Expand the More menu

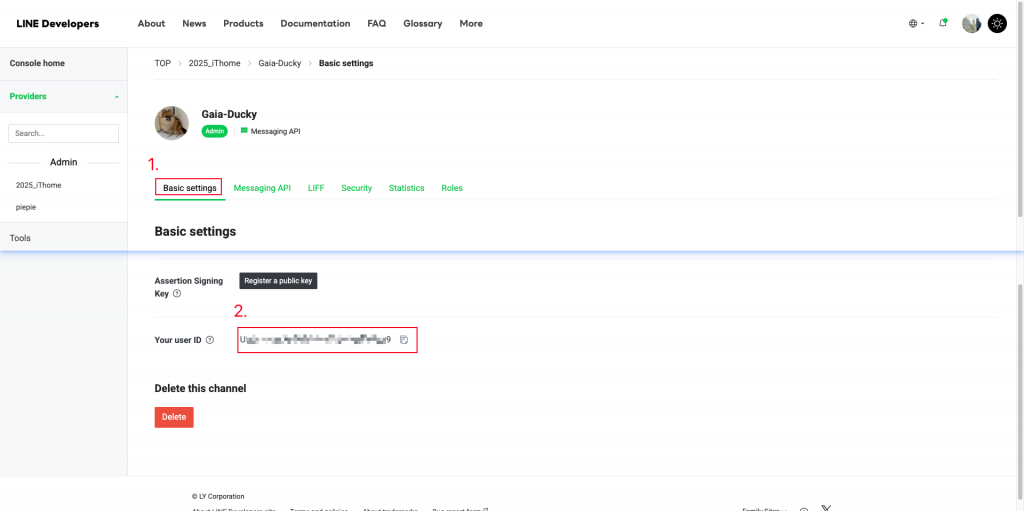tap(471, 24)
